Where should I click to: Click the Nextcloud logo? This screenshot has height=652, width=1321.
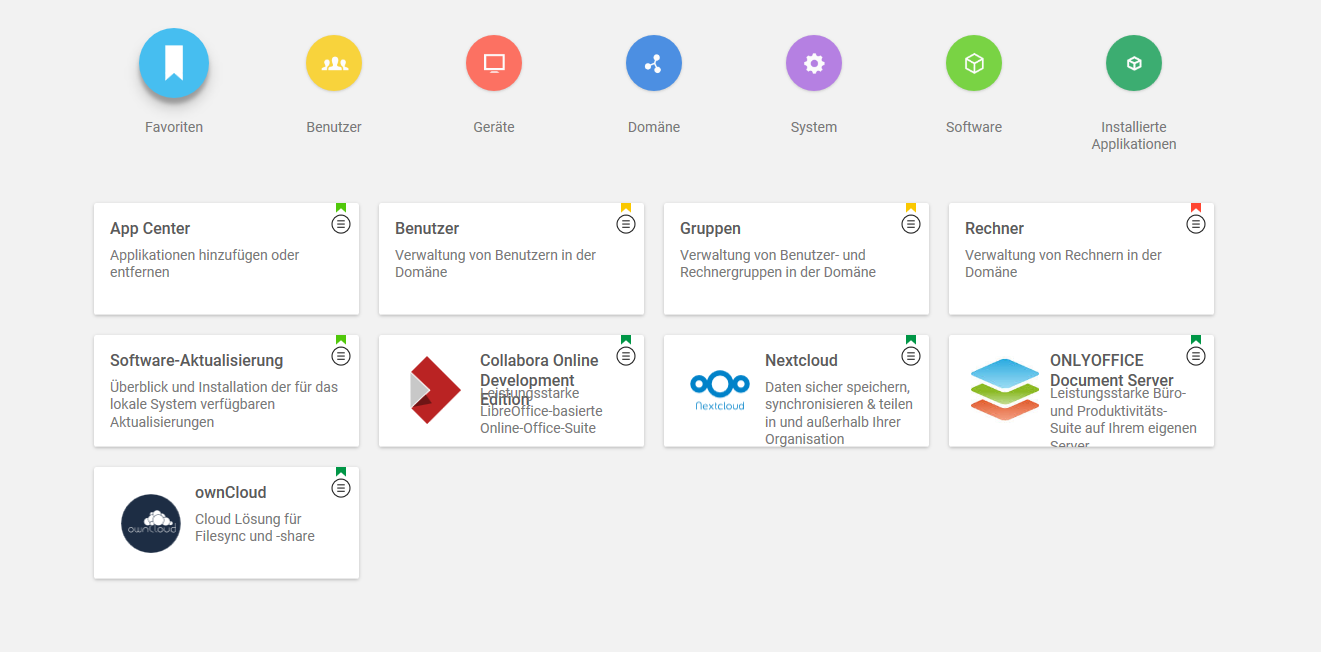[720, 390]
